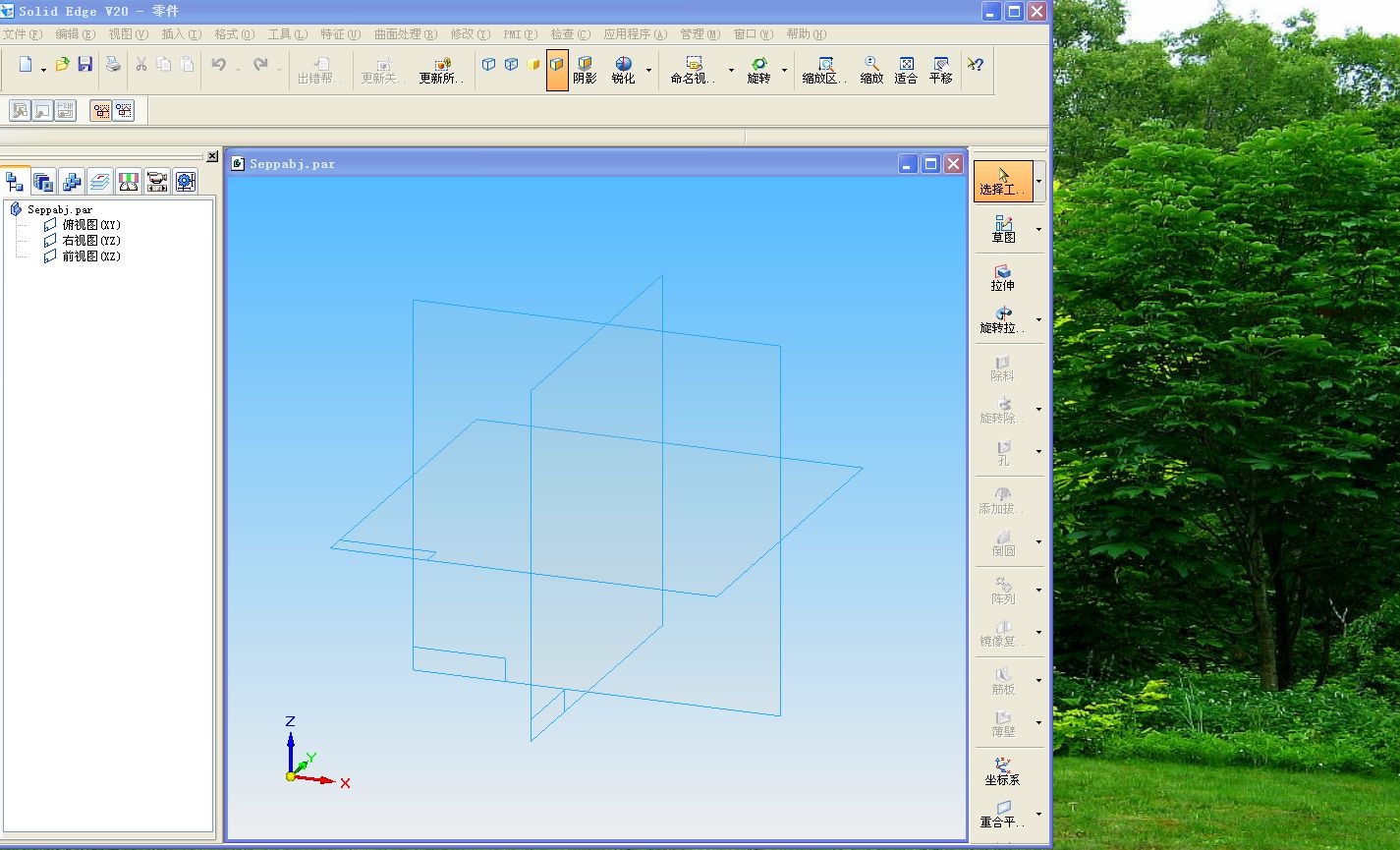This screenshot has width=1400, height=850.
Task: Click the document icon in the Seppabj.par window title
Action: click(238, 163)
